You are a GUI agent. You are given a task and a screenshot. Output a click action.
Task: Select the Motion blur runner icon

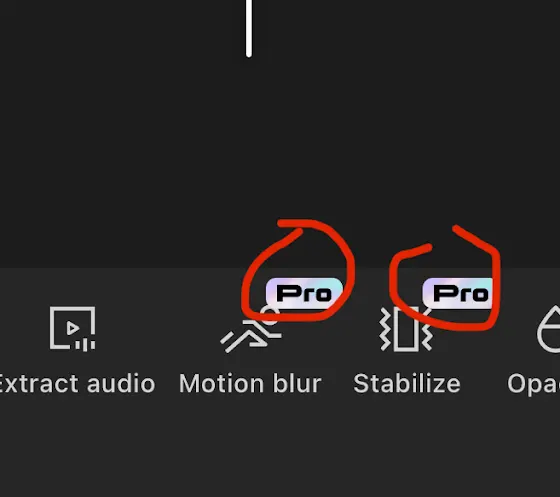[x=251, y=330]
